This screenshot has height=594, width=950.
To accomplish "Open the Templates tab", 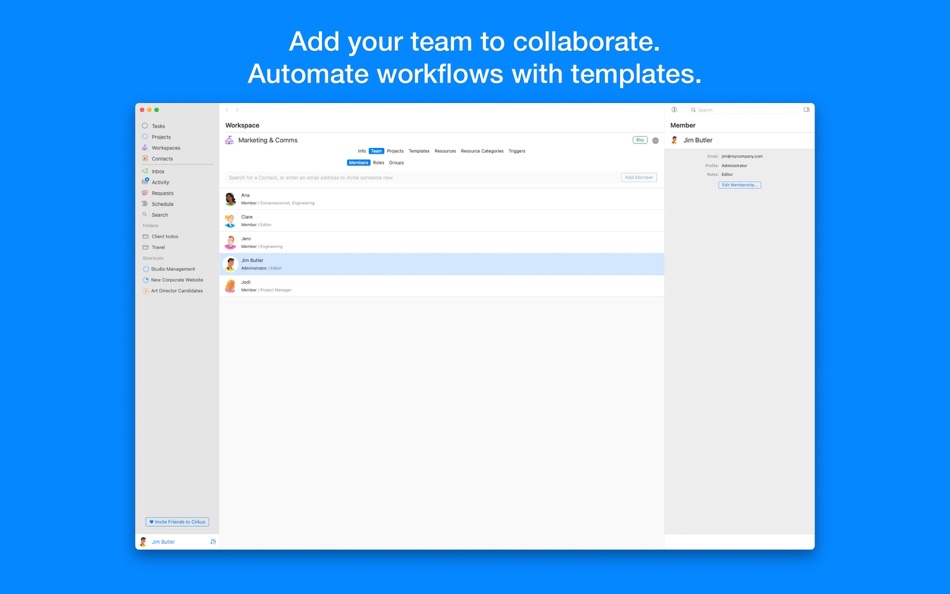I will pyautogui.click(x=419, y=151).
